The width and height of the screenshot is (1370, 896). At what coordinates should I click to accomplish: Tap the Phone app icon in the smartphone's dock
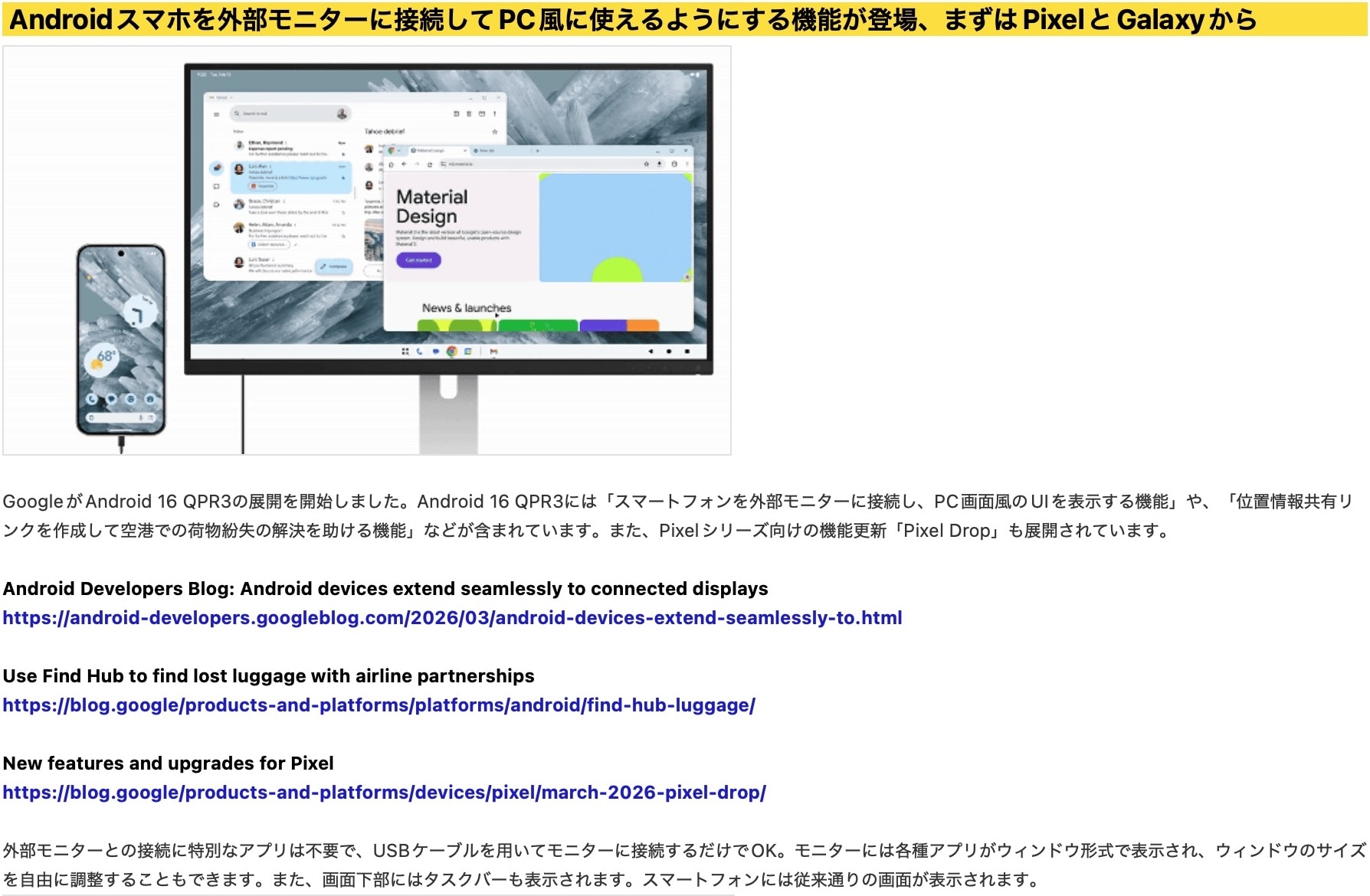(92, 399)
